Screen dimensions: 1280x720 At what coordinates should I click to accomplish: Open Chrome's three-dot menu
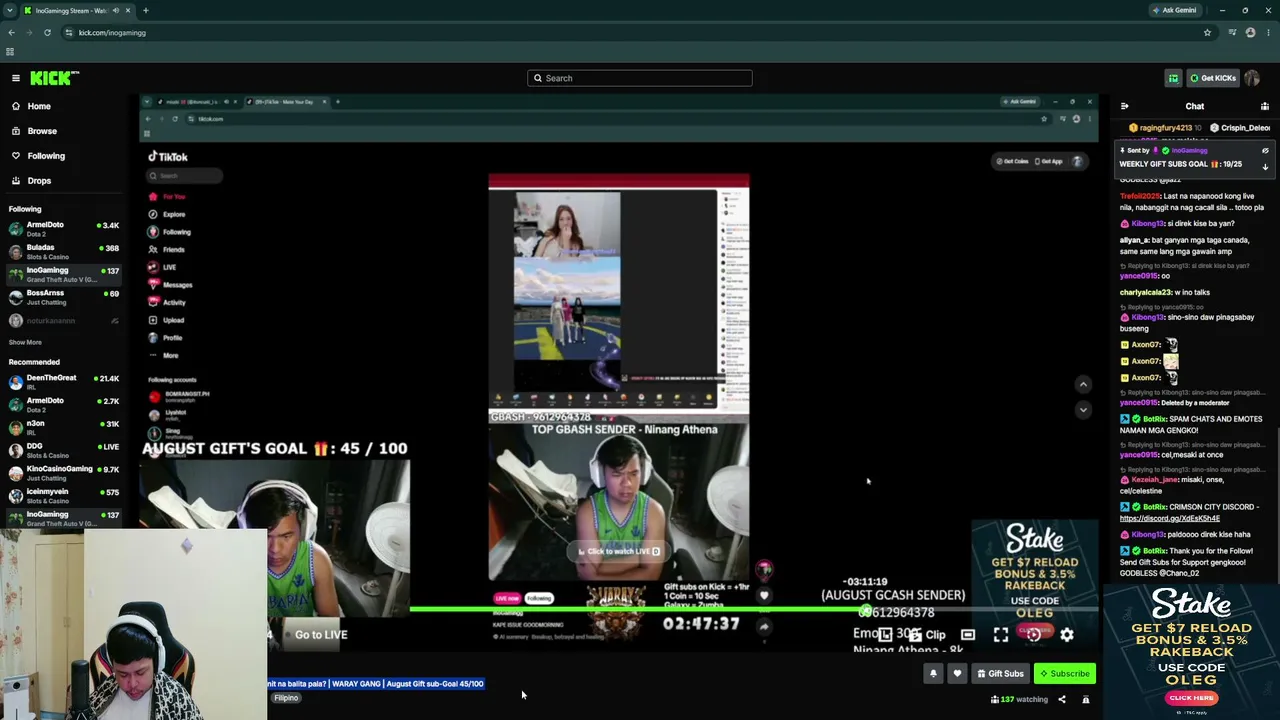(x=1267, y=32)
